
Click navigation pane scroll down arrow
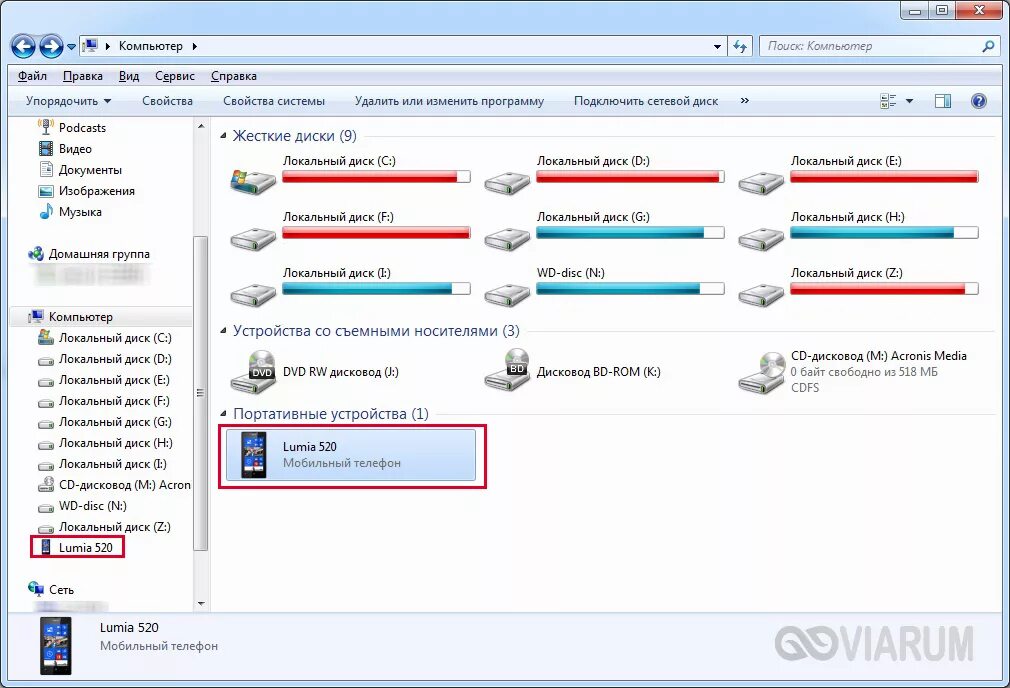(201, 604)
